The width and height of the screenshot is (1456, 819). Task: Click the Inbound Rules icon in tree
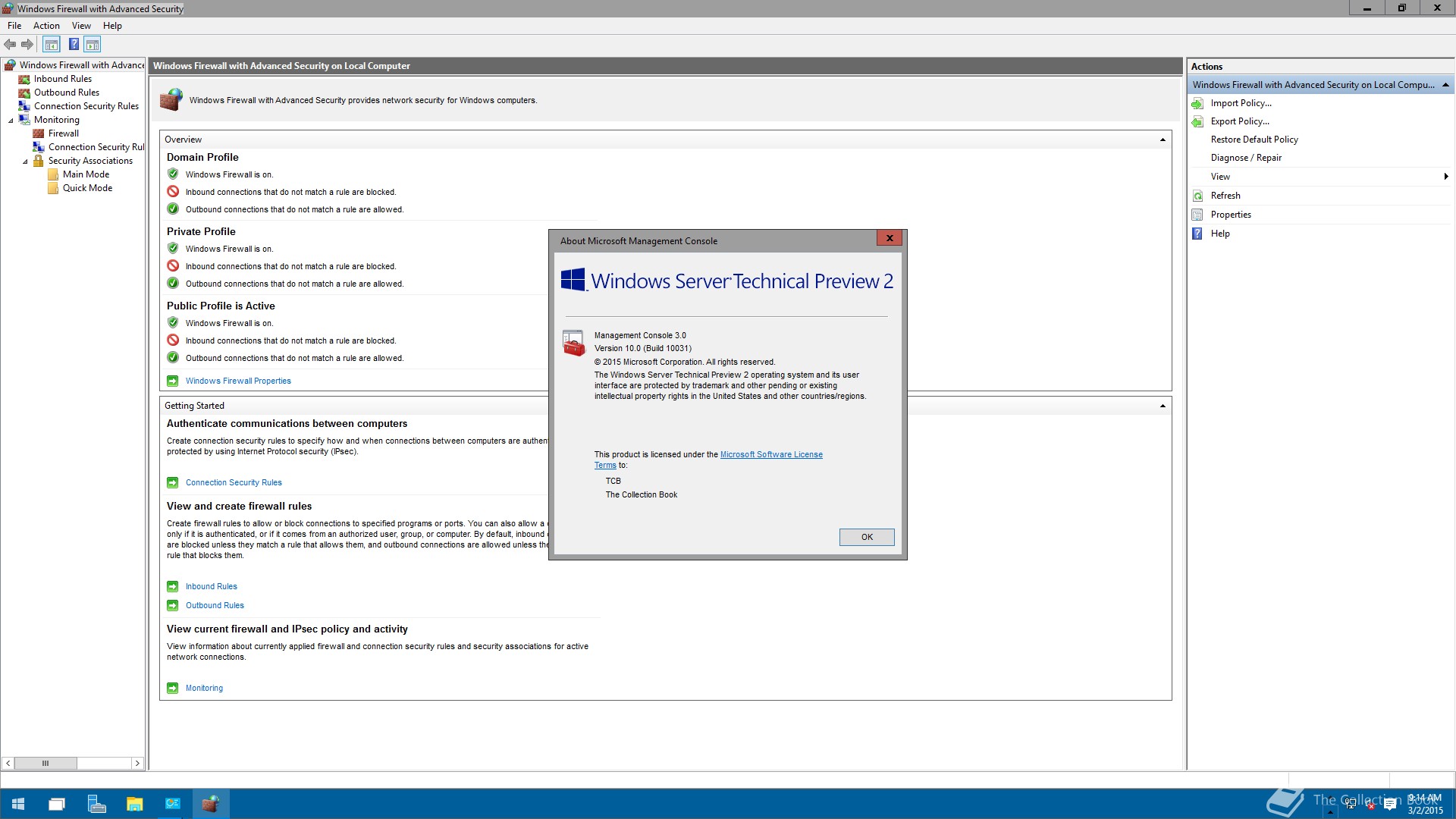point(24,79)
